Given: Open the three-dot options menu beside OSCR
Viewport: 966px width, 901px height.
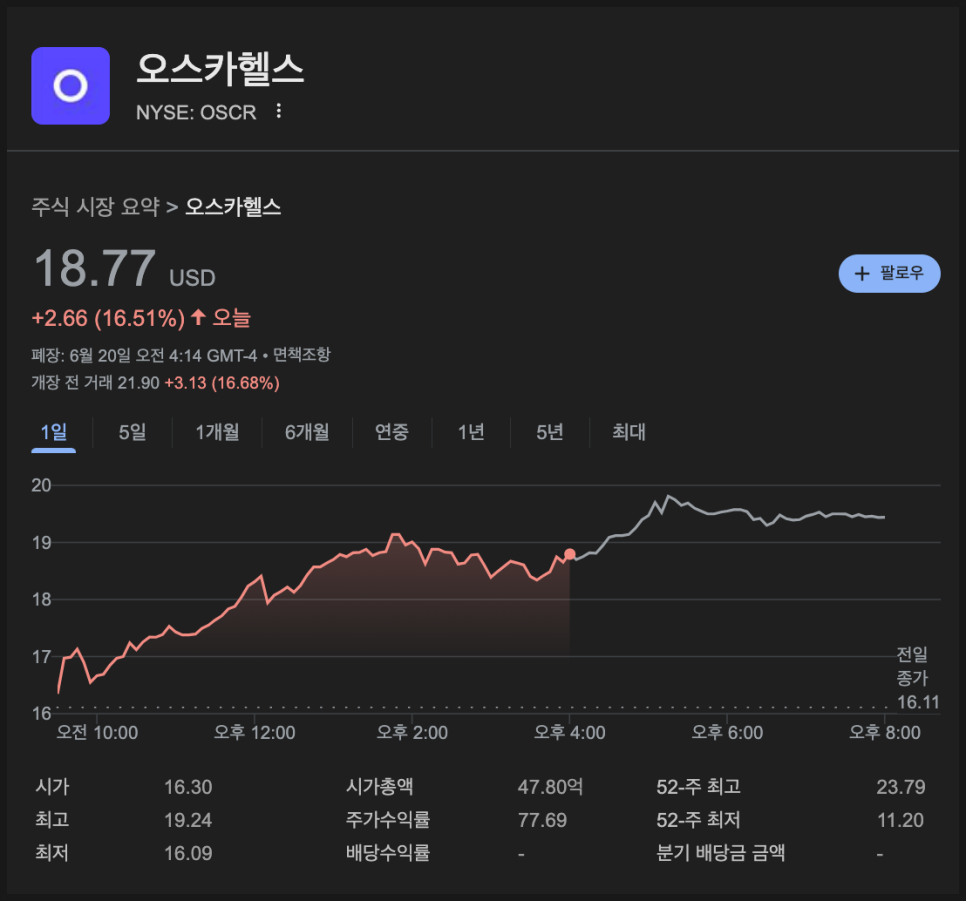Looking at the screenshot, I should tap(278, 111).
